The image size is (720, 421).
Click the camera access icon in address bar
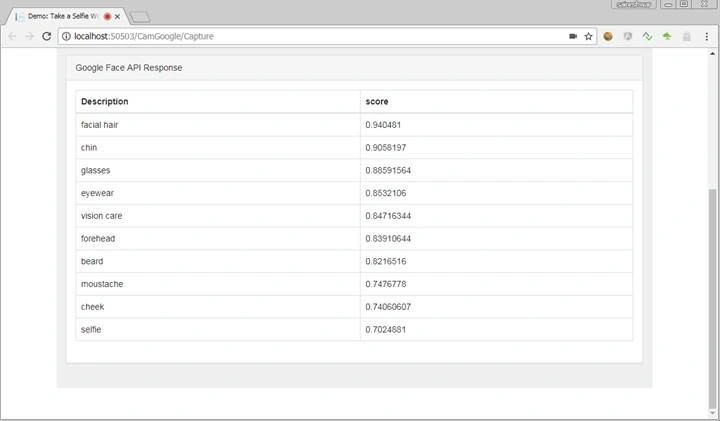coord(573,36)
